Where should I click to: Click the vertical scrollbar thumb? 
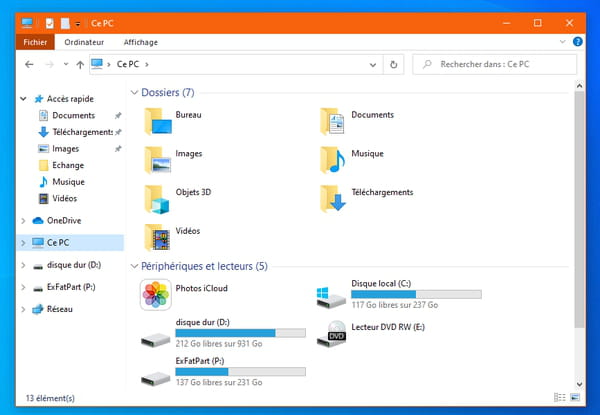tap(579, 209)
